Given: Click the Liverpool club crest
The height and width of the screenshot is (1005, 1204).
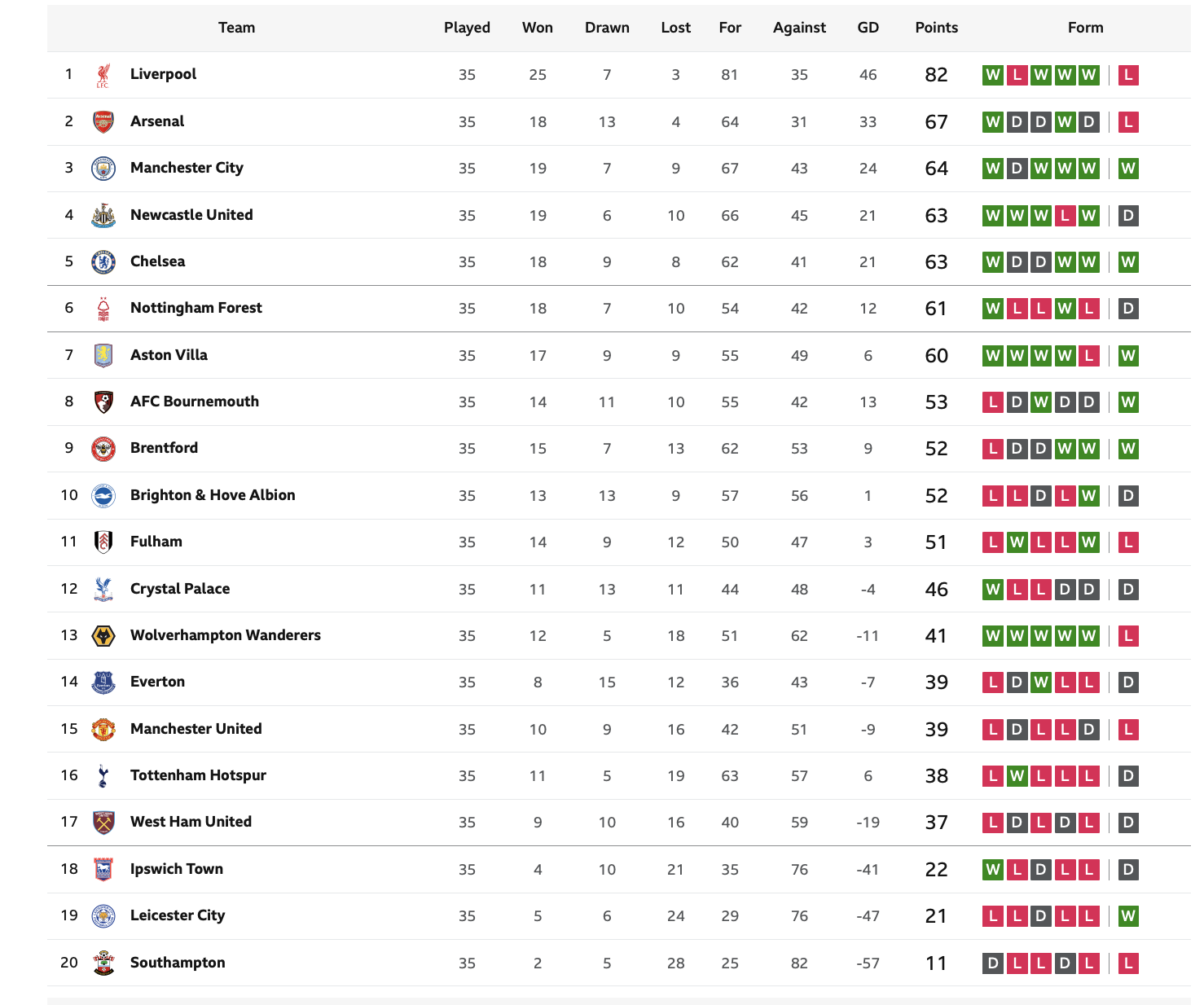Looking at the screenshot, I should (x=103, y=75).
